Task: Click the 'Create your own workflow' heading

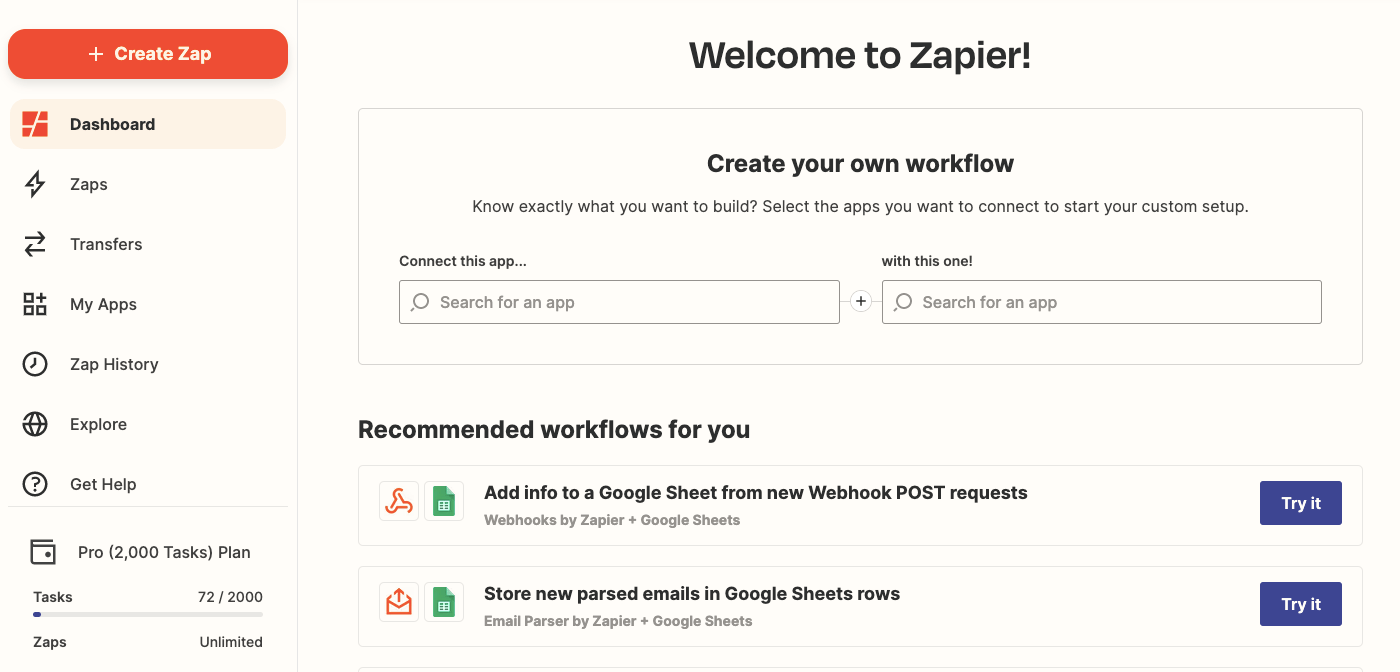Action: click(860, 164)
